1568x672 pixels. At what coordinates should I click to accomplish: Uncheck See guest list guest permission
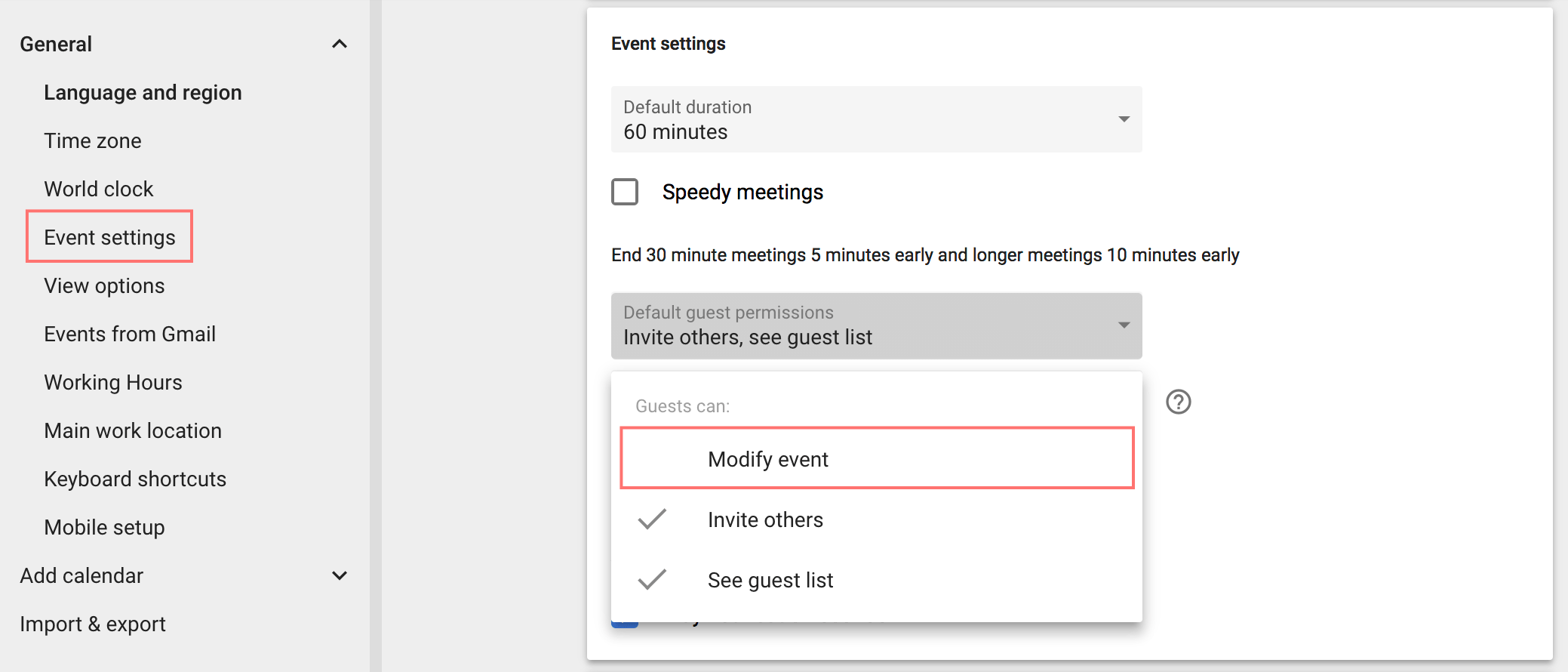770,580
